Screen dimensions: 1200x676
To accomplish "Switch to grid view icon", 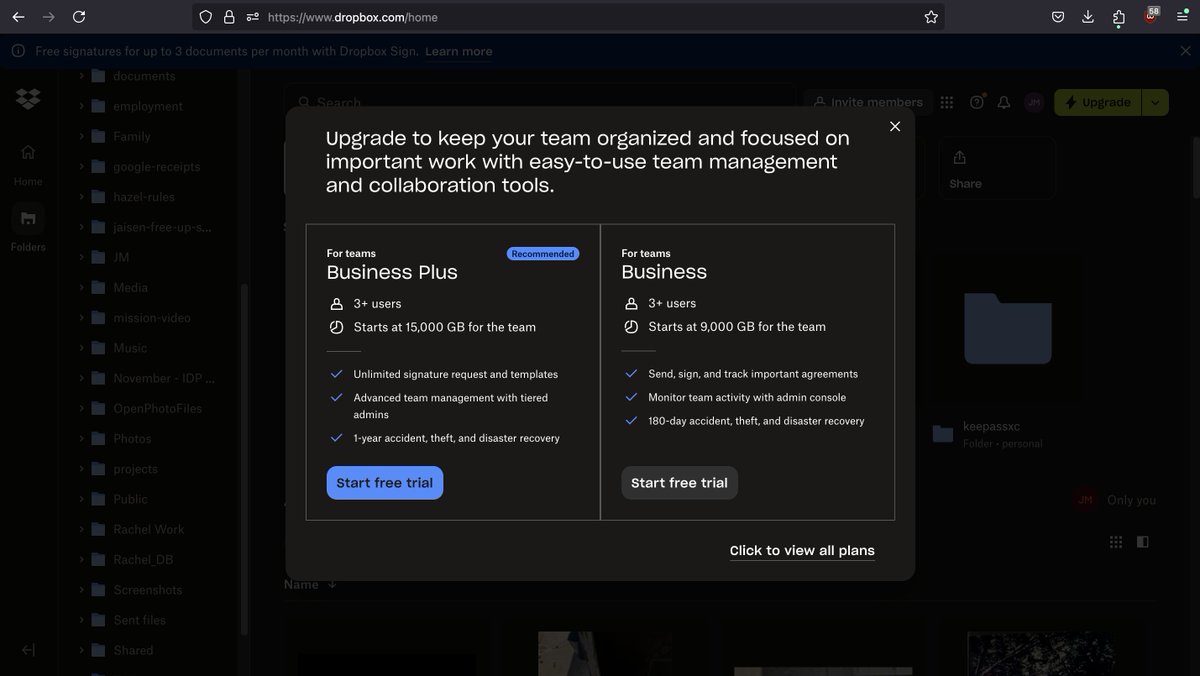I will pyautogui.click(x=1116, y=542).
